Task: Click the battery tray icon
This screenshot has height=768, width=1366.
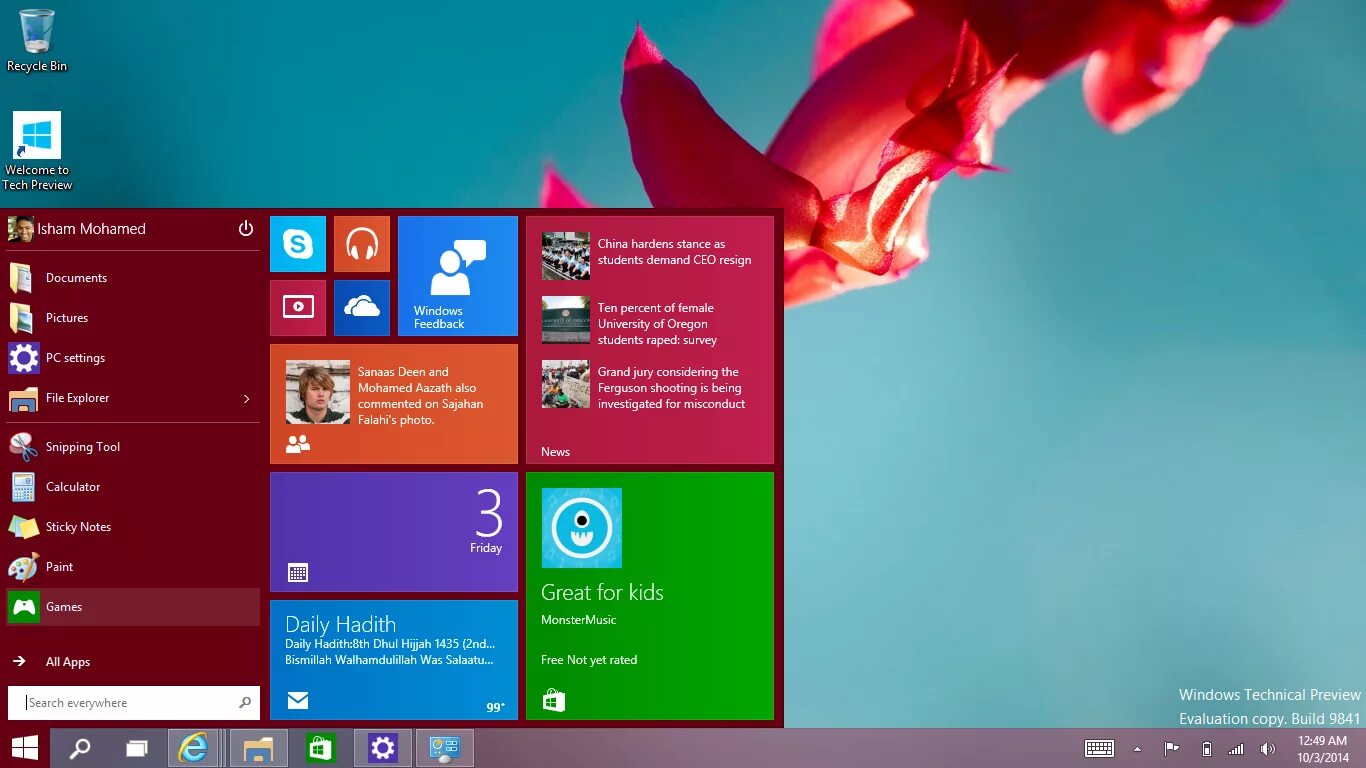Action: pos(1206,749)
